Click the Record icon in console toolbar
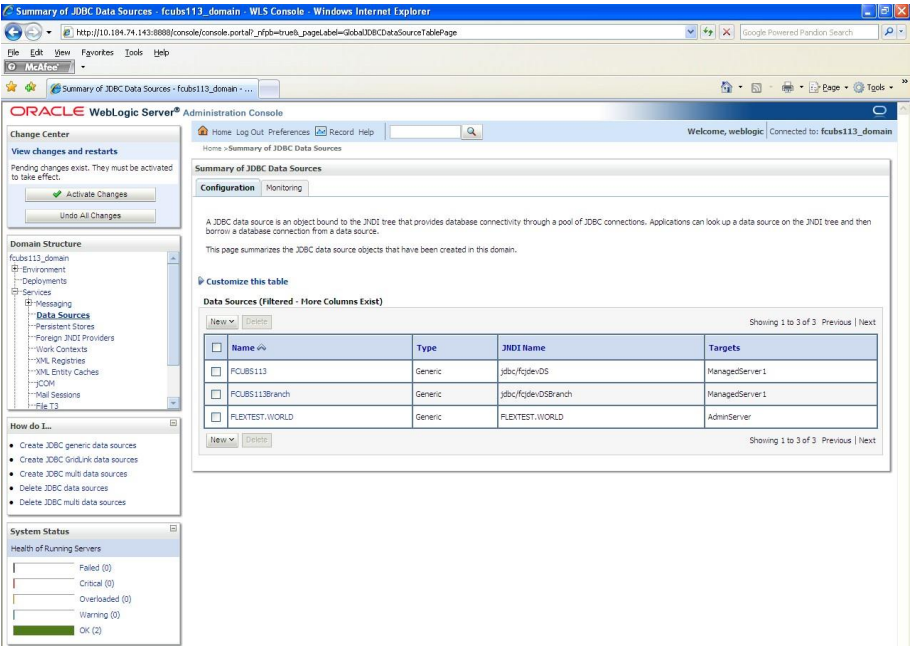 tap(321, 131)
